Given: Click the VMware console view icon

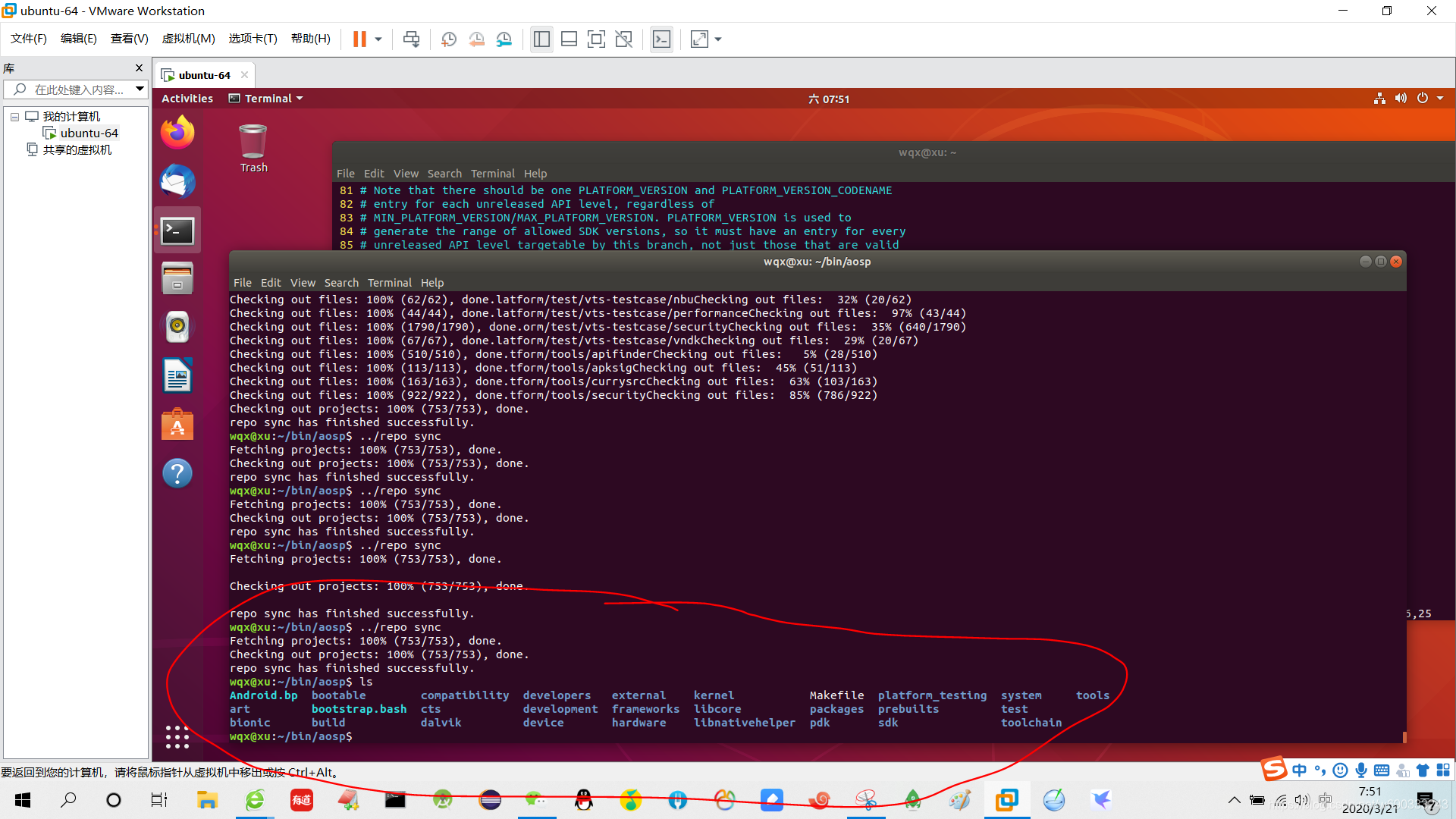Looking at the screenshot, I should pyautogui.click(x=661, y=39).
